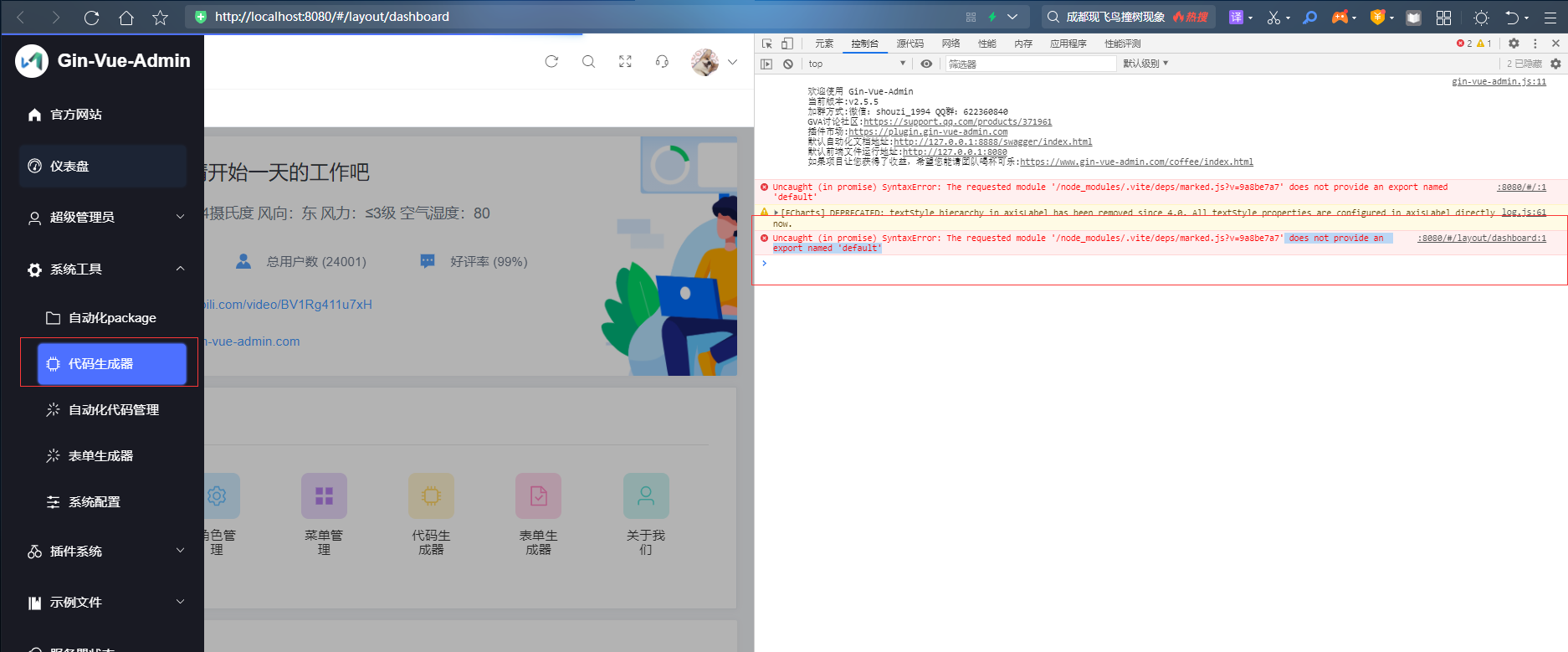Click the lightning speed mode icon
This screenshot has height=652, width=1568.
pos(992,17)
